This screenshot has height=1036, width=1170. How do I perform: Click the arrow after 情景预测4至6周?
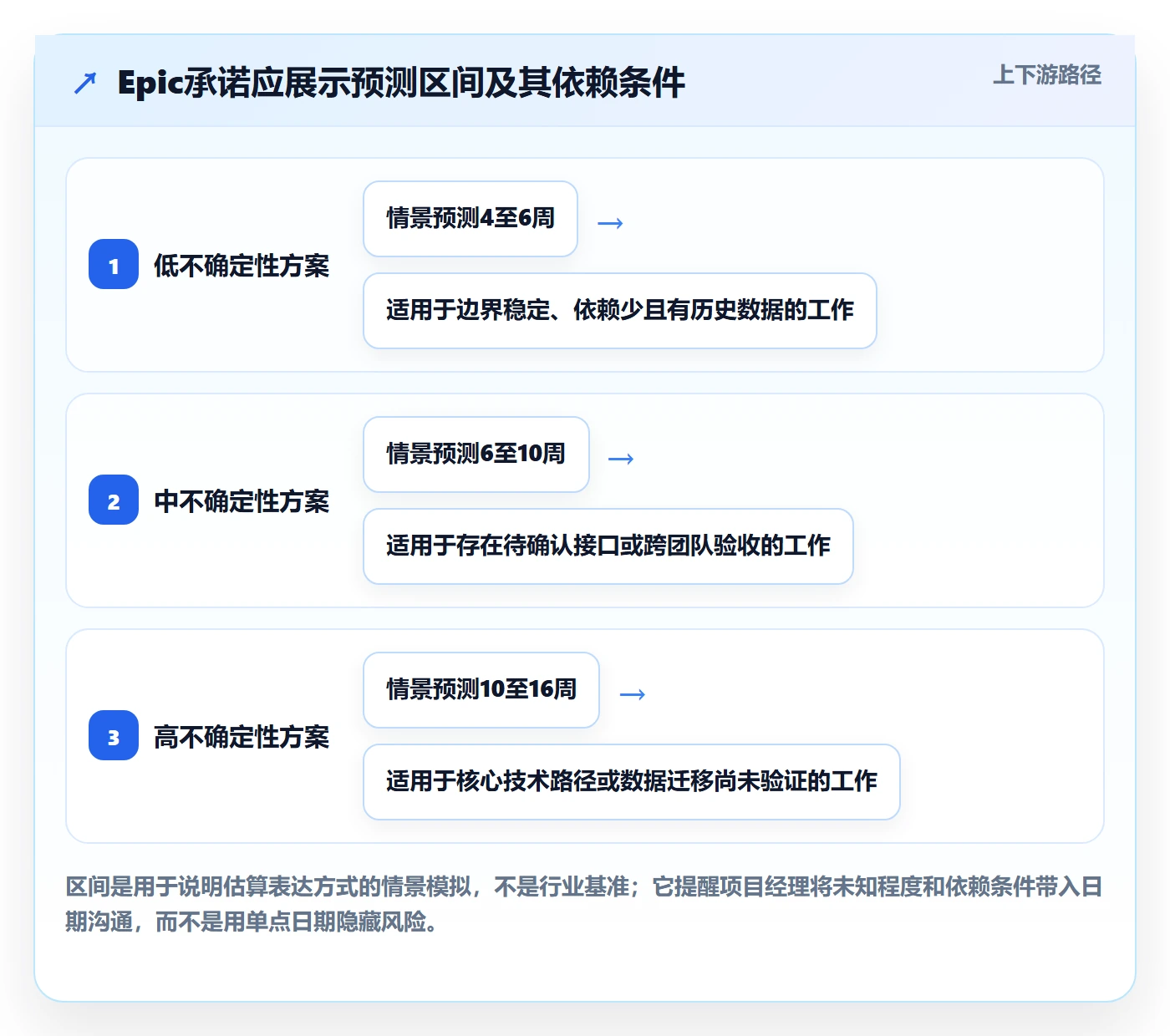(610, 223)
